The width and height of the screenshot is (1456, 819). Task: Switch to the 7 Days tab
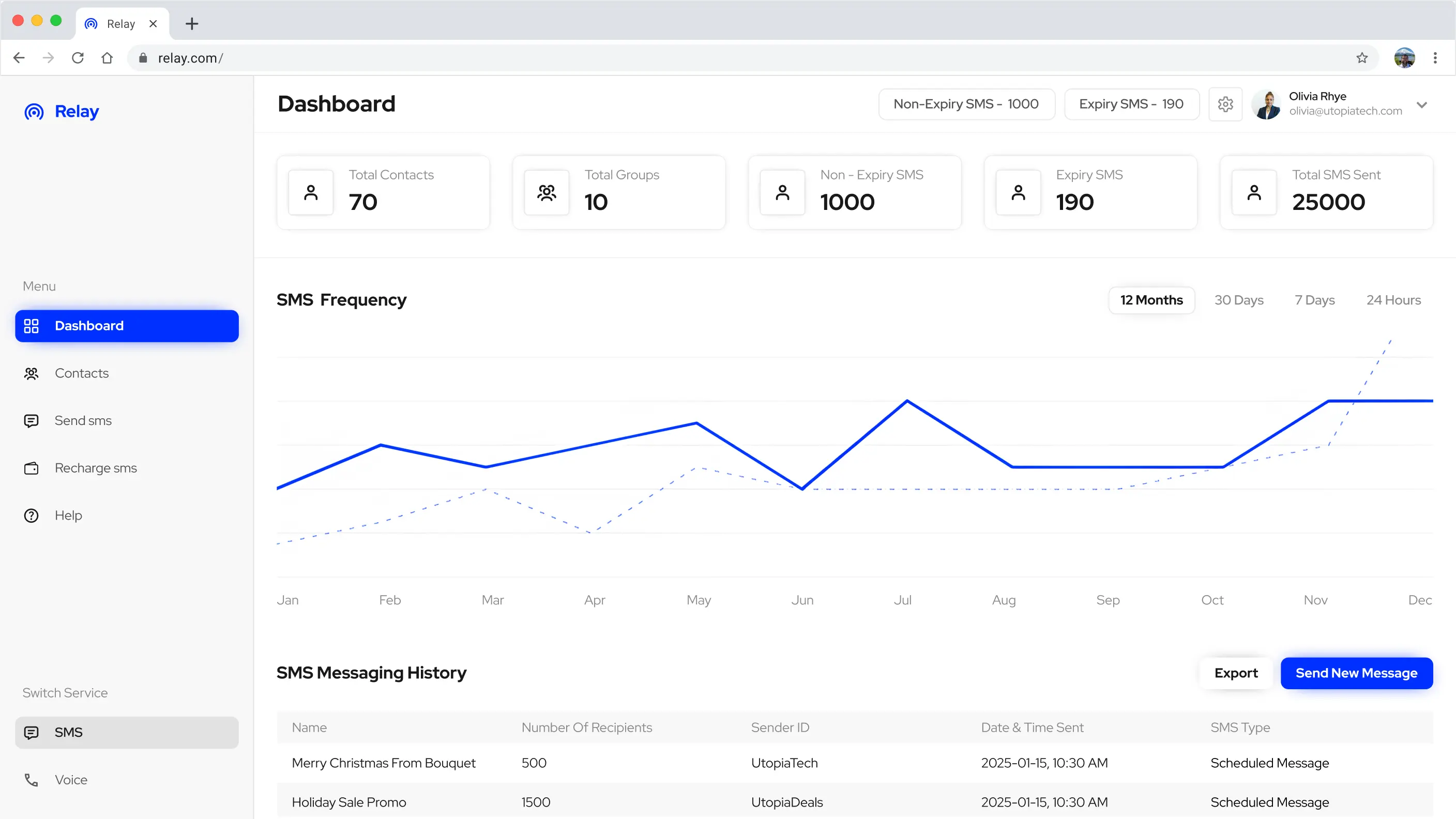pyautogui.click(x=1314, y=300)
